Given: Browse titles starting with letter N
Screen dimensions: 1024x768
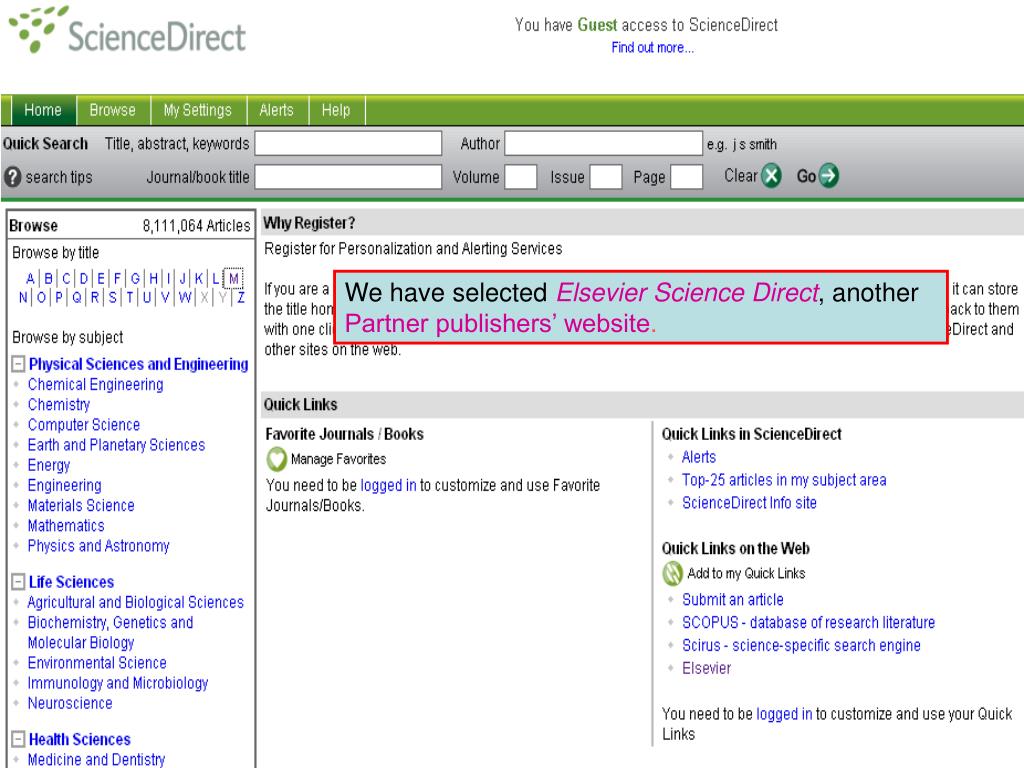Looking at the screenshot, I should tap(24, 298).
